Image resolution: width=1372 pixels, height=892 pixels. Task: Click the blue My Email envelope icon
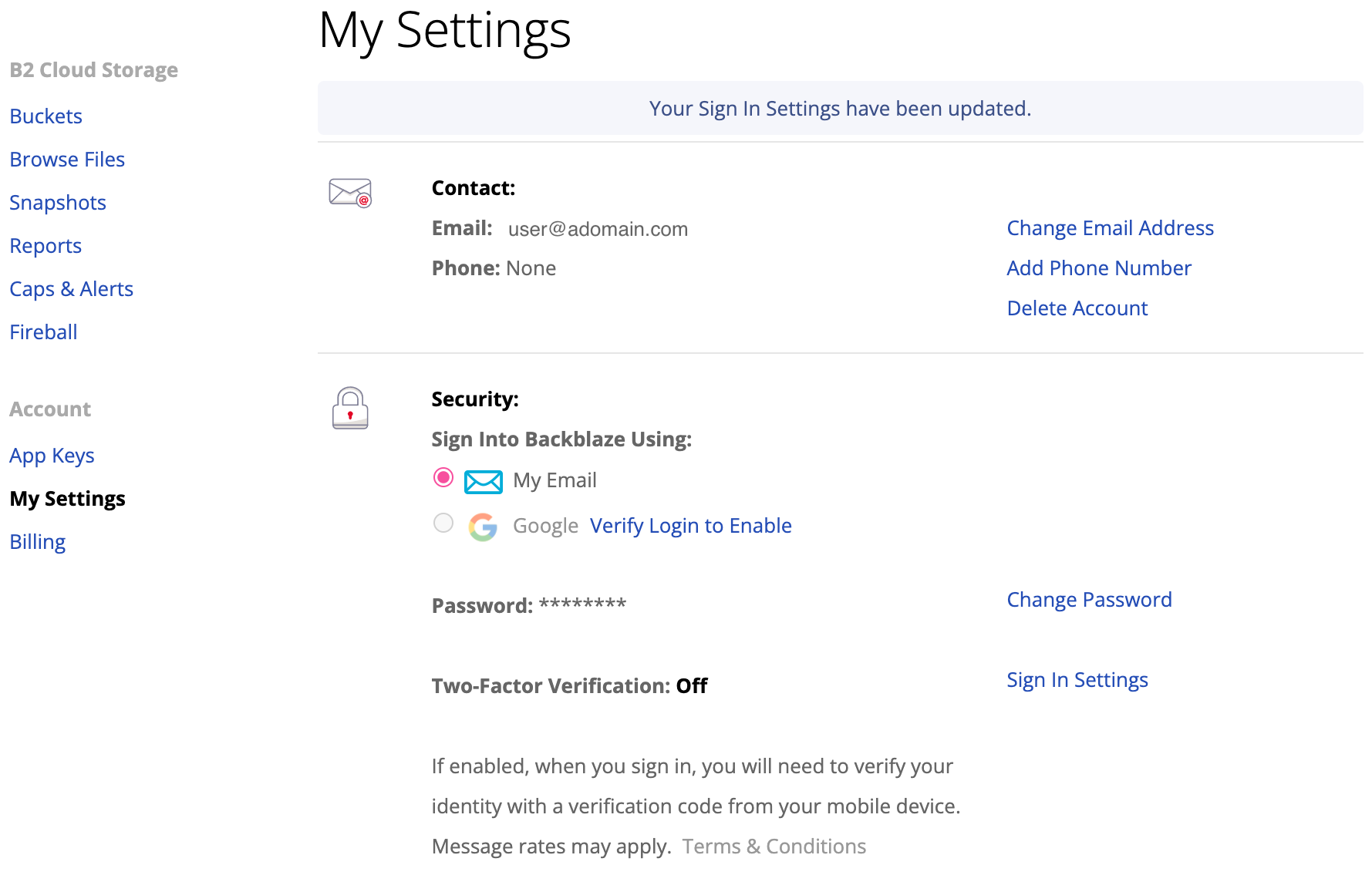[484, 482]
